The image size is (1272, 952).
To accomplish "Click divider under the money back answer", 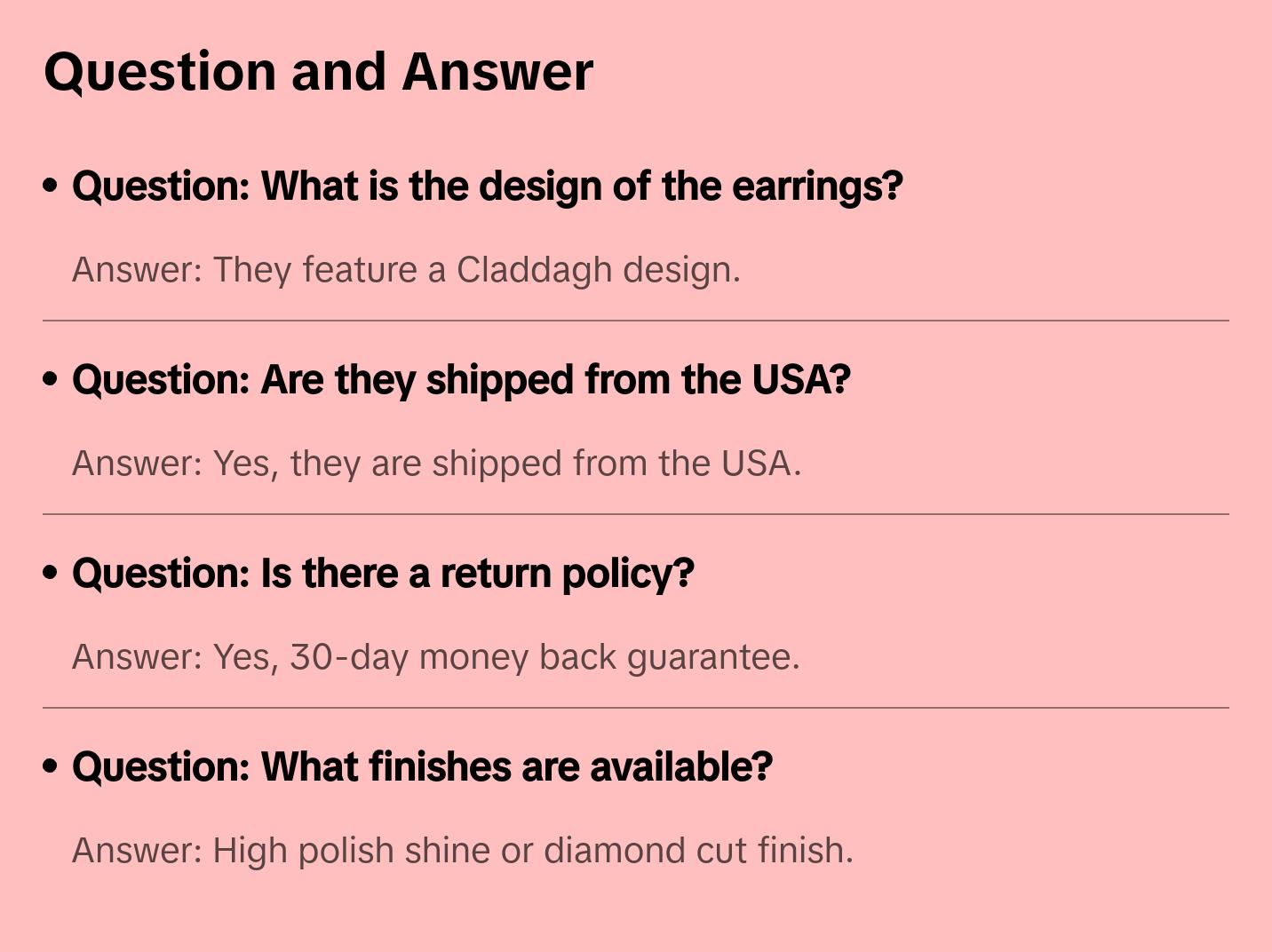I will [636, 708].
